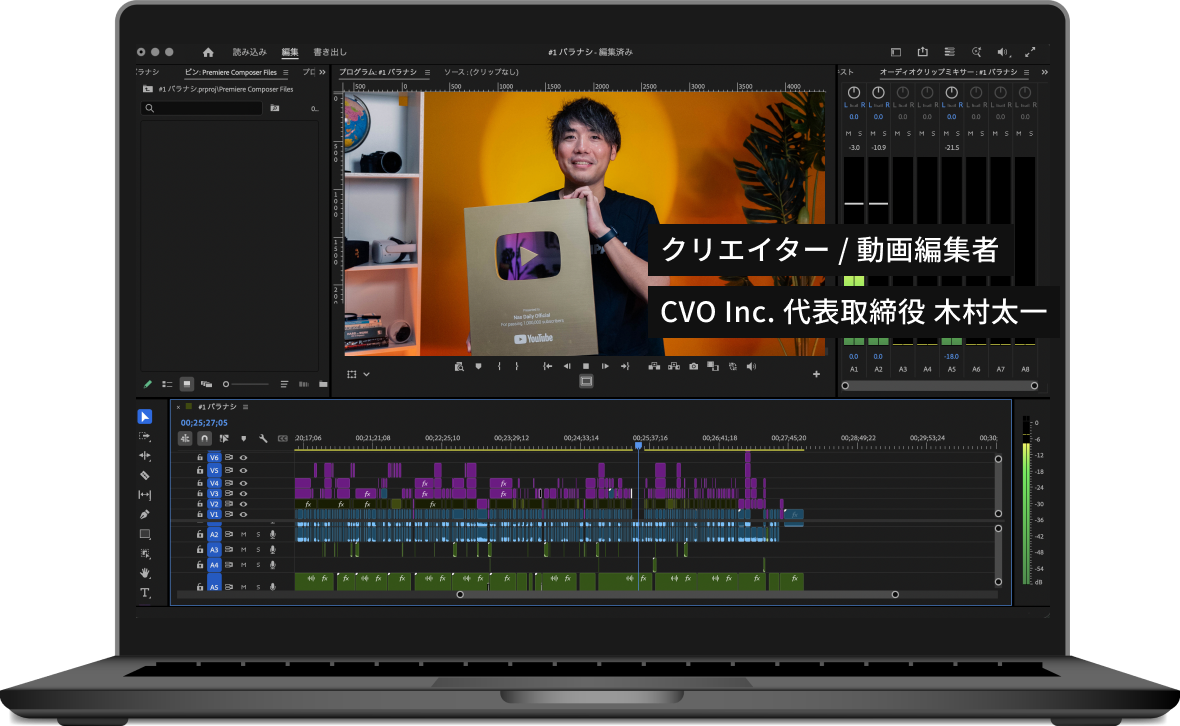Open workspaces icon in header bar
This screenshot has height=726, width=1180.
(x=896, y=52)
